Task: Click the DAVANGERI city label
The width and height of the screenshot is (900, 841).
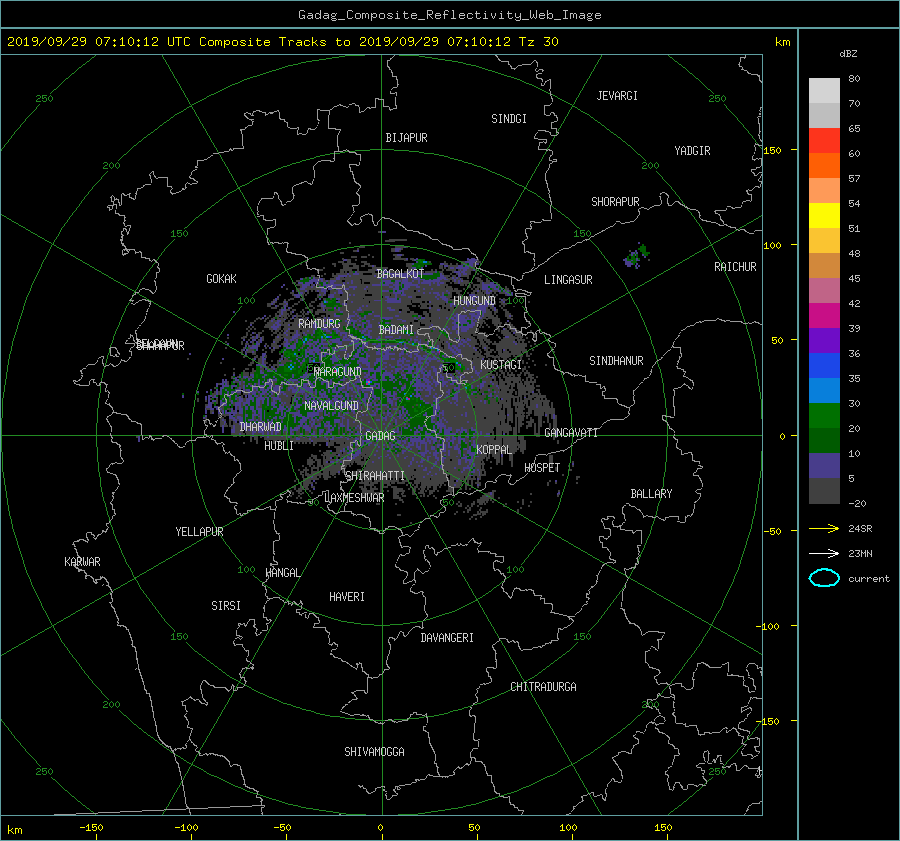Action: coord(447,638)
